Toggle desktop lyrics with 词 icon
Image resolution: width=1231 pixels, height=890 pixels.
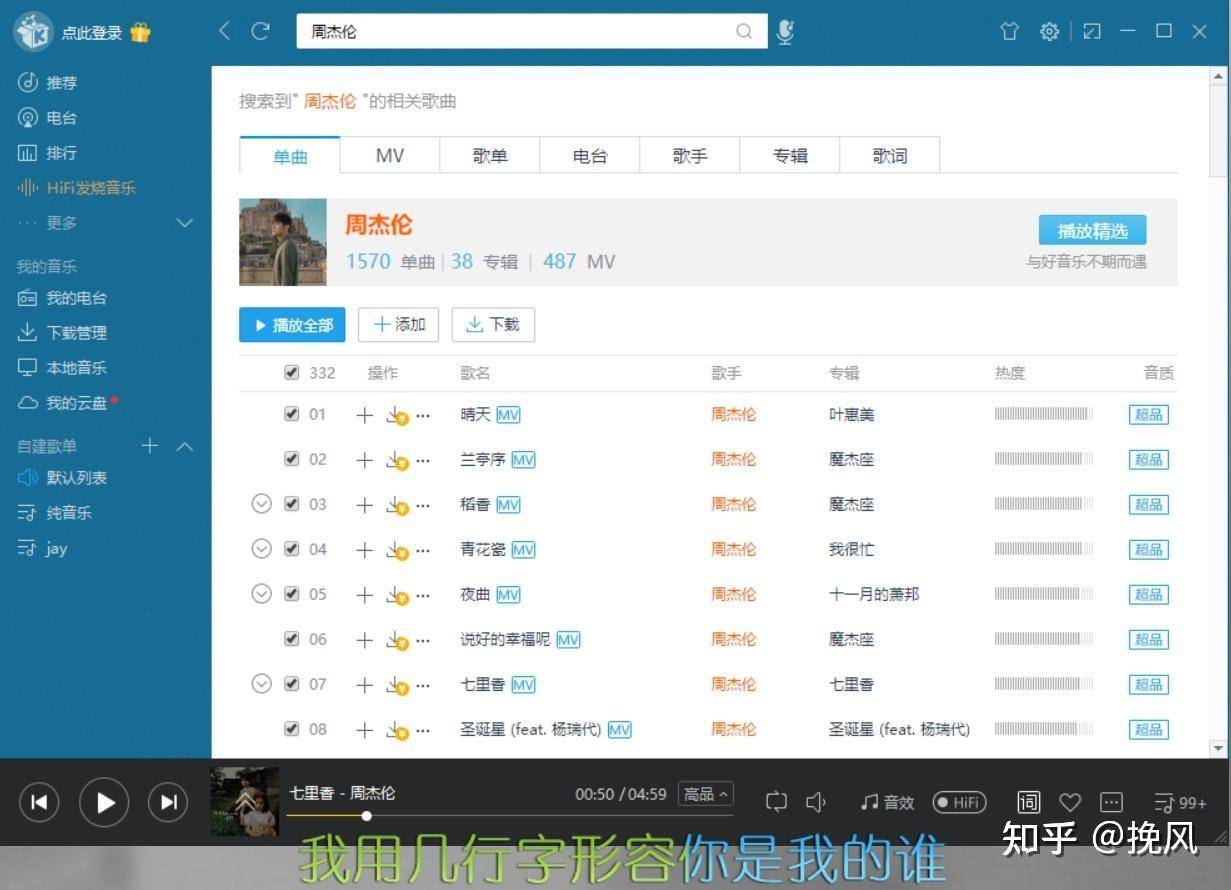click(1028, 802)
